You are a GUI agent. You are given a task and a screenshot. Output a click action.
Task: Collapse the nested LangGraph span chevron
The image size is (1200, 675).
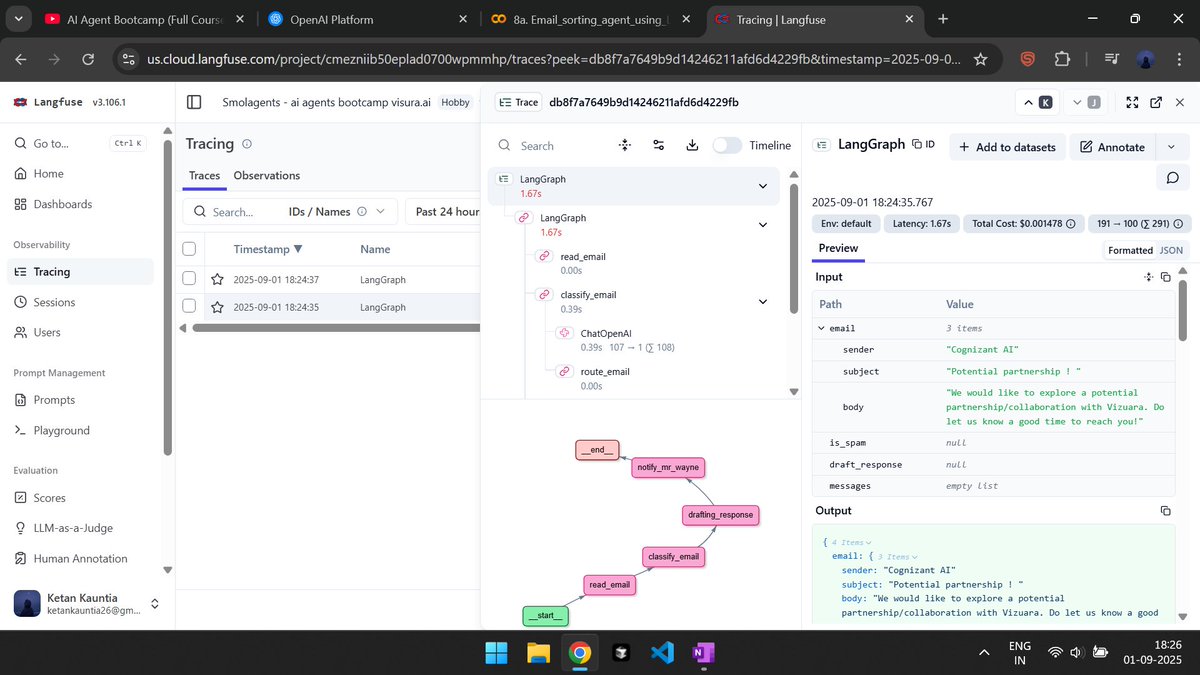pyautogui.click(x=763, y=224)
